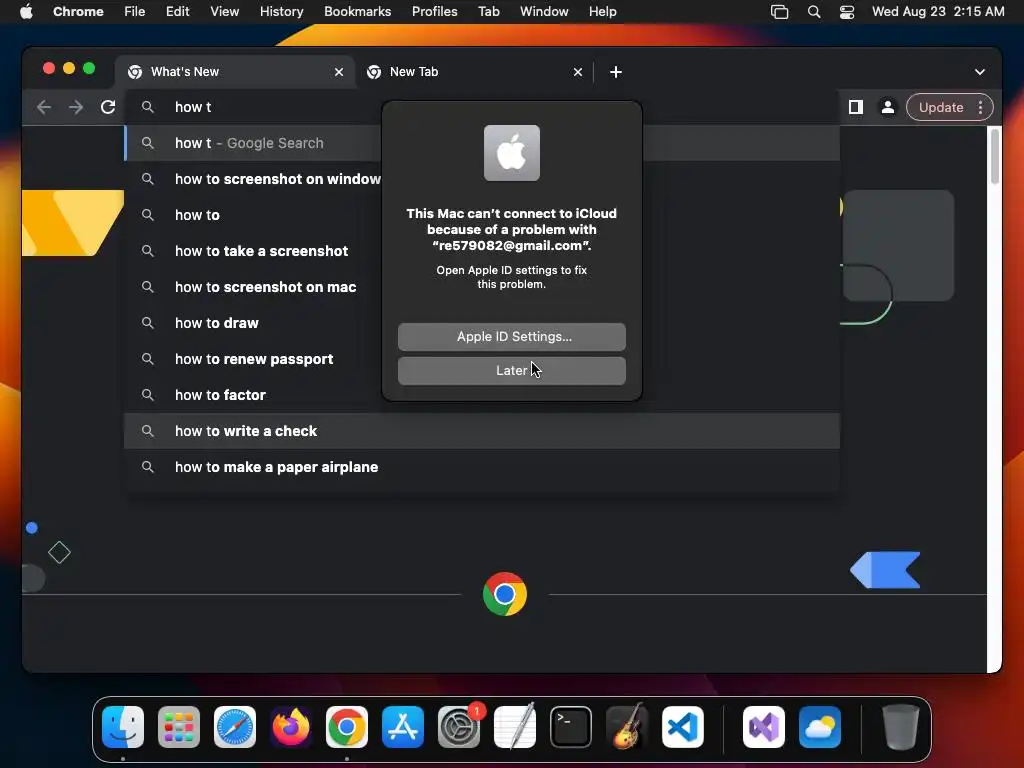Image resolution: width=1024 pixels, height=768 pixels.
Task: Open Finder from the Dock
Action: click(123, 727)
